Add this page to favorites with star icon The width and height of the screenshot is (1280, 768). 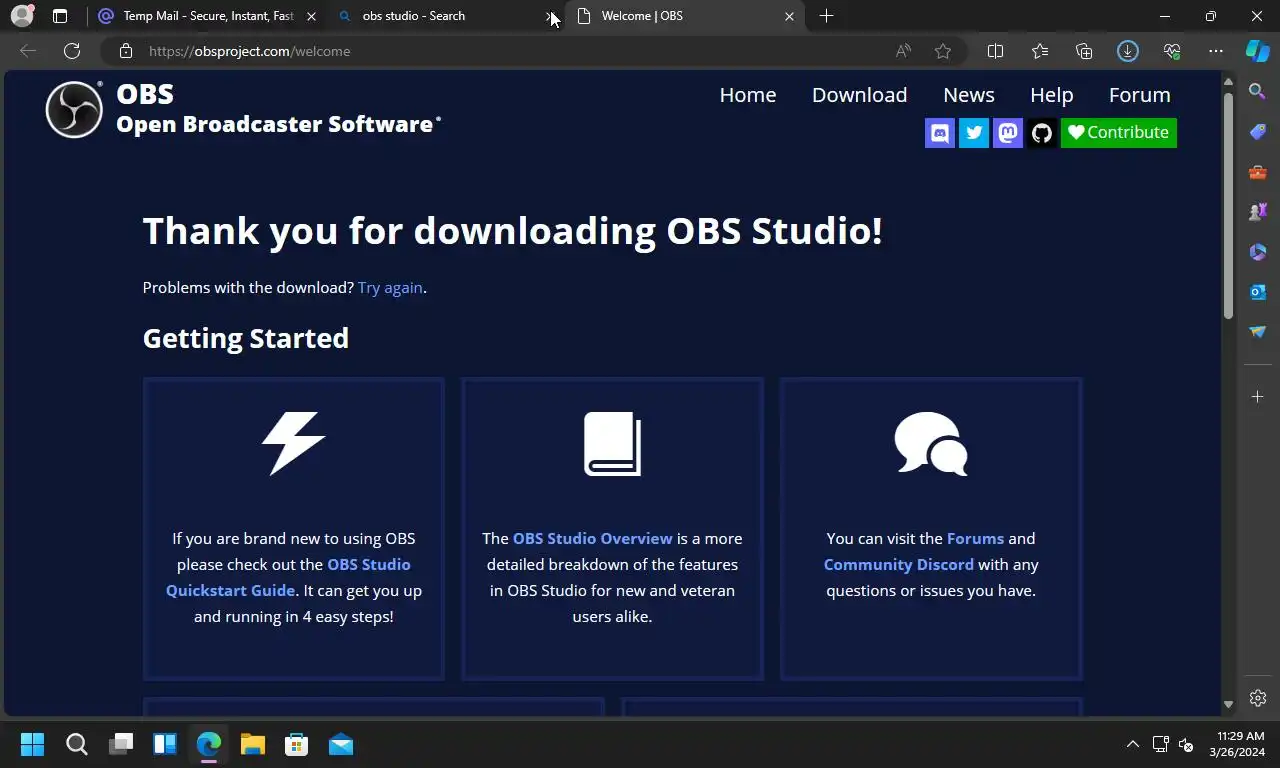click(x=943, y=51)
